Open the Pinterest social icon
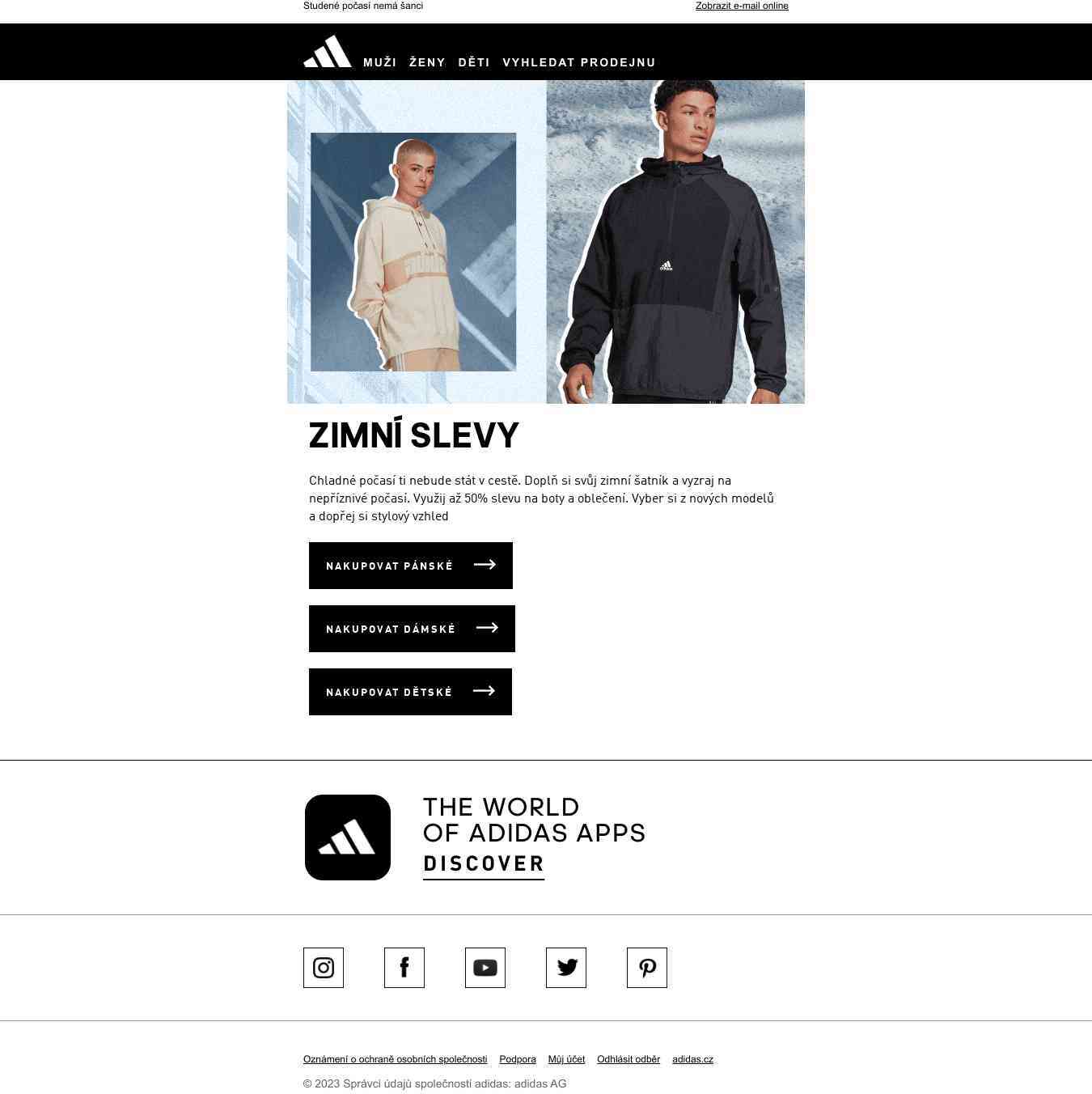Image resolution: width=1092 pixels, height=1094 pixels. pos(647,968)
